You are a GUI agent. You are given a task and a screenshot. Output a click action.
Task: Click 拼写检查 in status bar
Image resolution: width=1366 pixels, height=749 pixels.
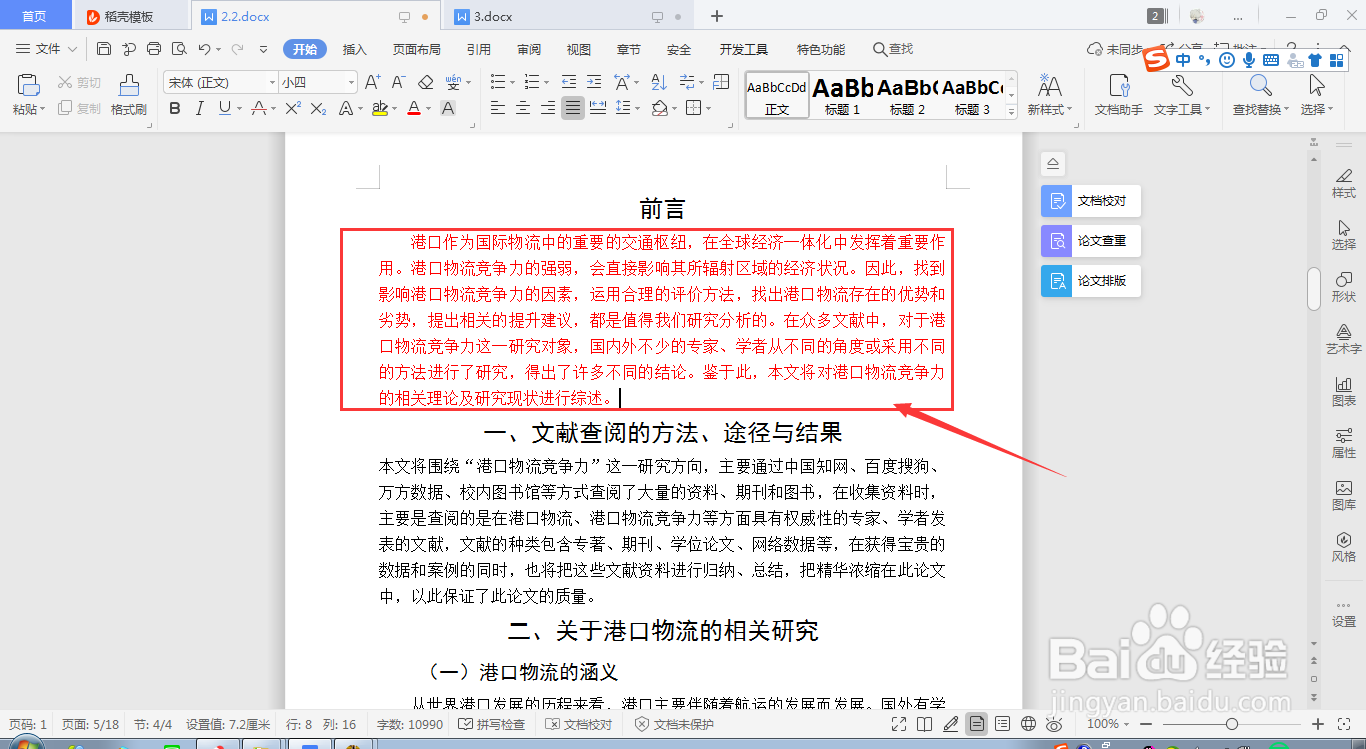click(492, 724)
